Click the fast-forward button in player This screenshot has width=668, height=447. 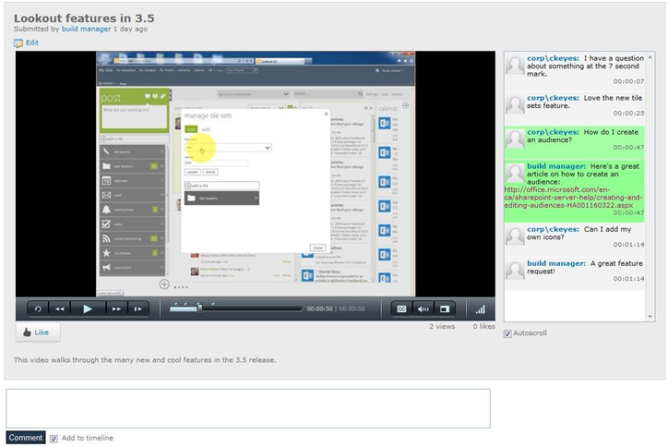point(116,309)
